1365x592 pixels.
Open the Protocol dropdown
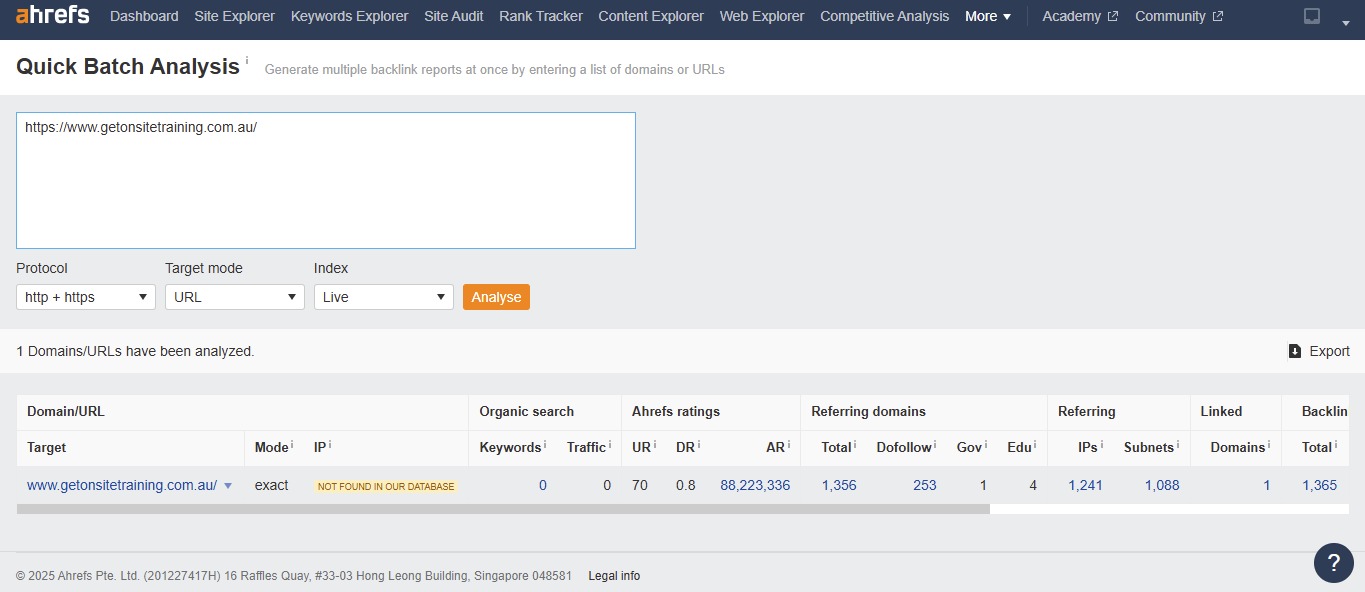point(86,297)
